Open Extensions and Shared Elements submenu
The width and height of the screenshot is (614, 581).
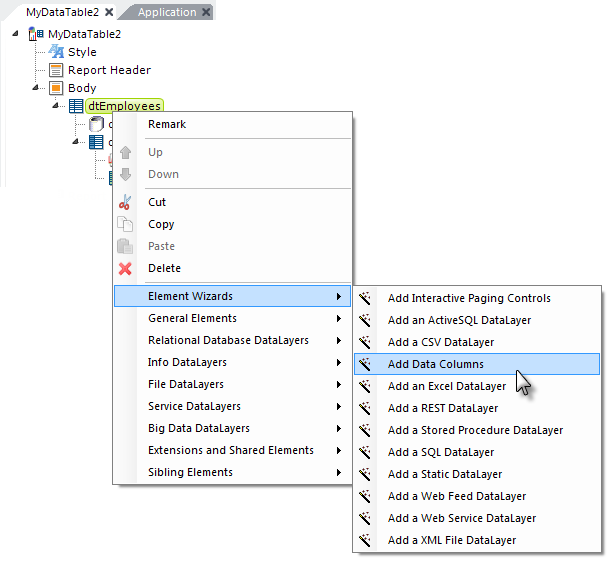coord(232,450)
